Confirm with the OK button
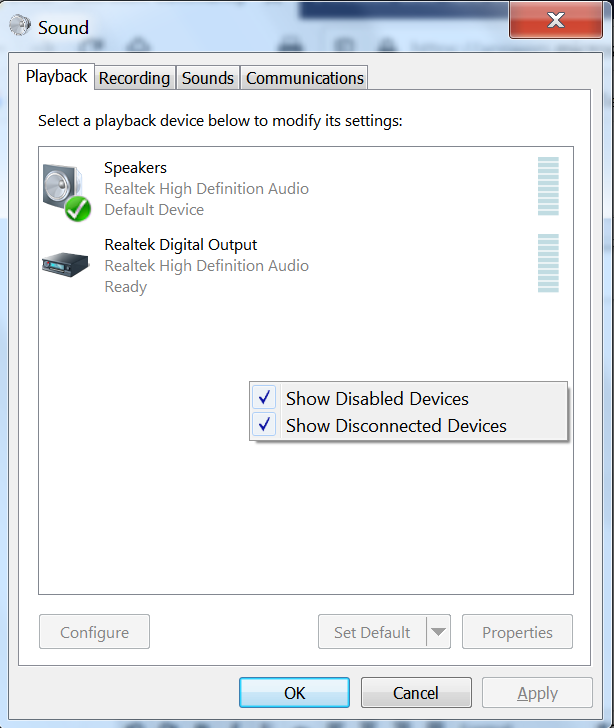 (x=294, y=692)
